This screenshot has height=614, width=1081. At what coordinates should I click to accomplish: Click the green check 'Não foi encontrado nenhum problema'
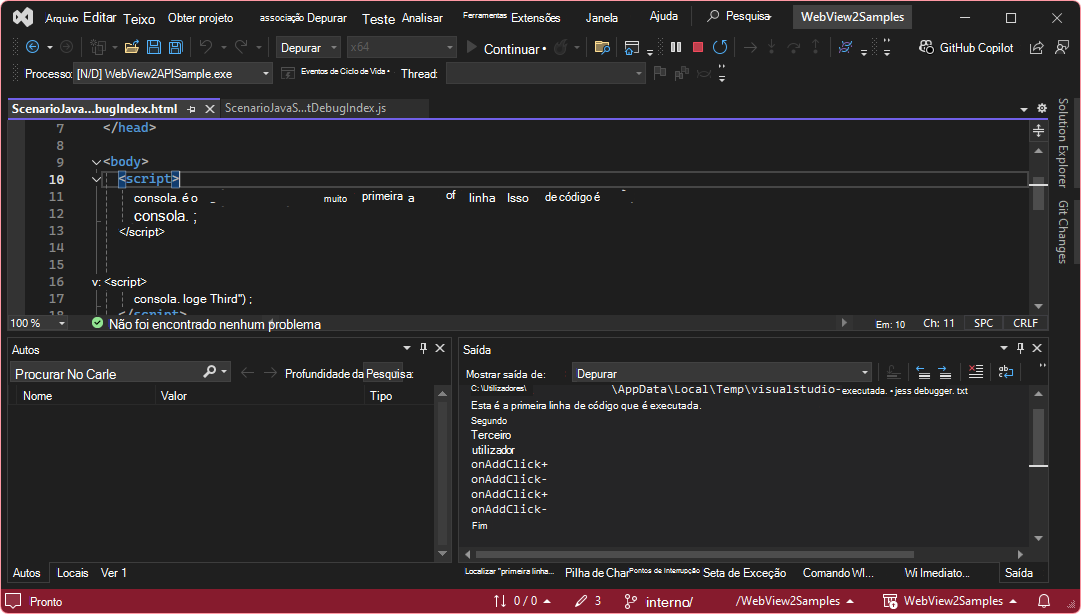coord(97,323)
